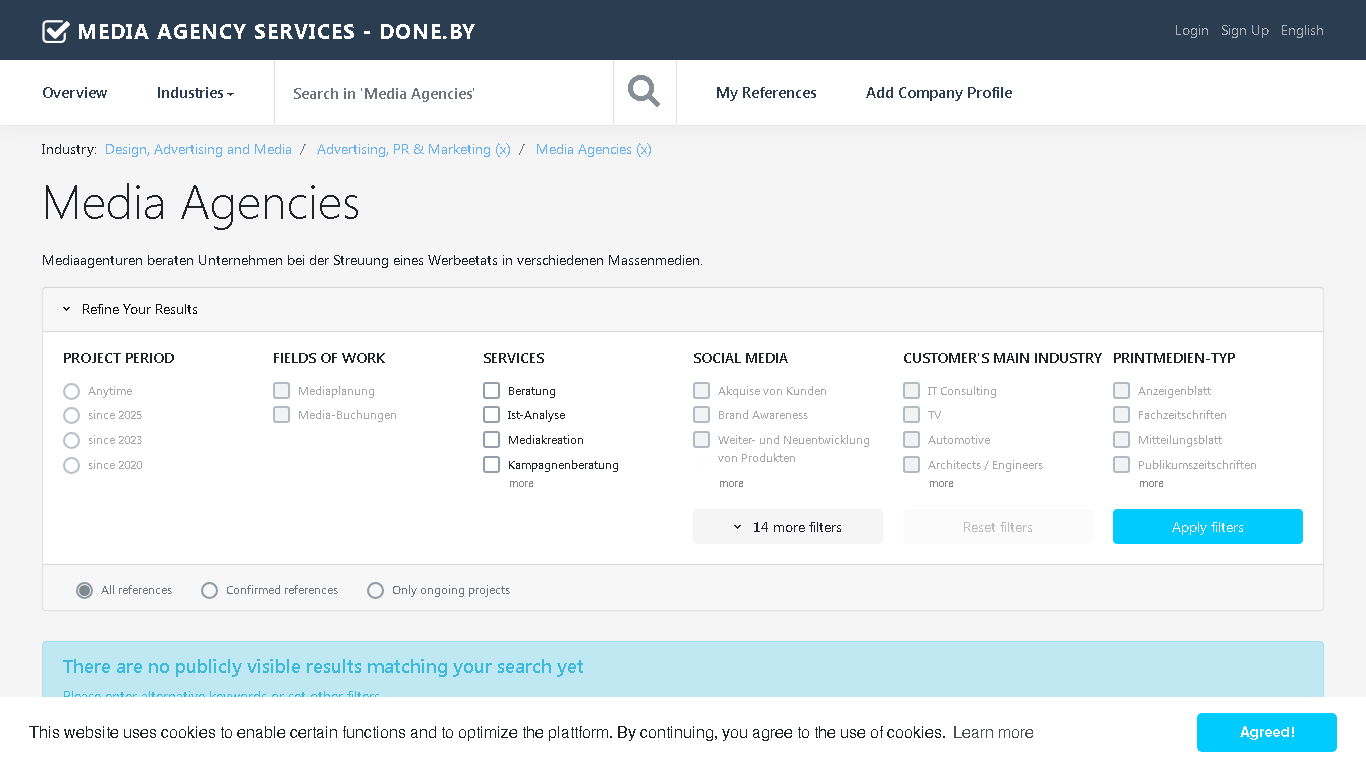Select the 'since 2023' radio button

[71, 440]
